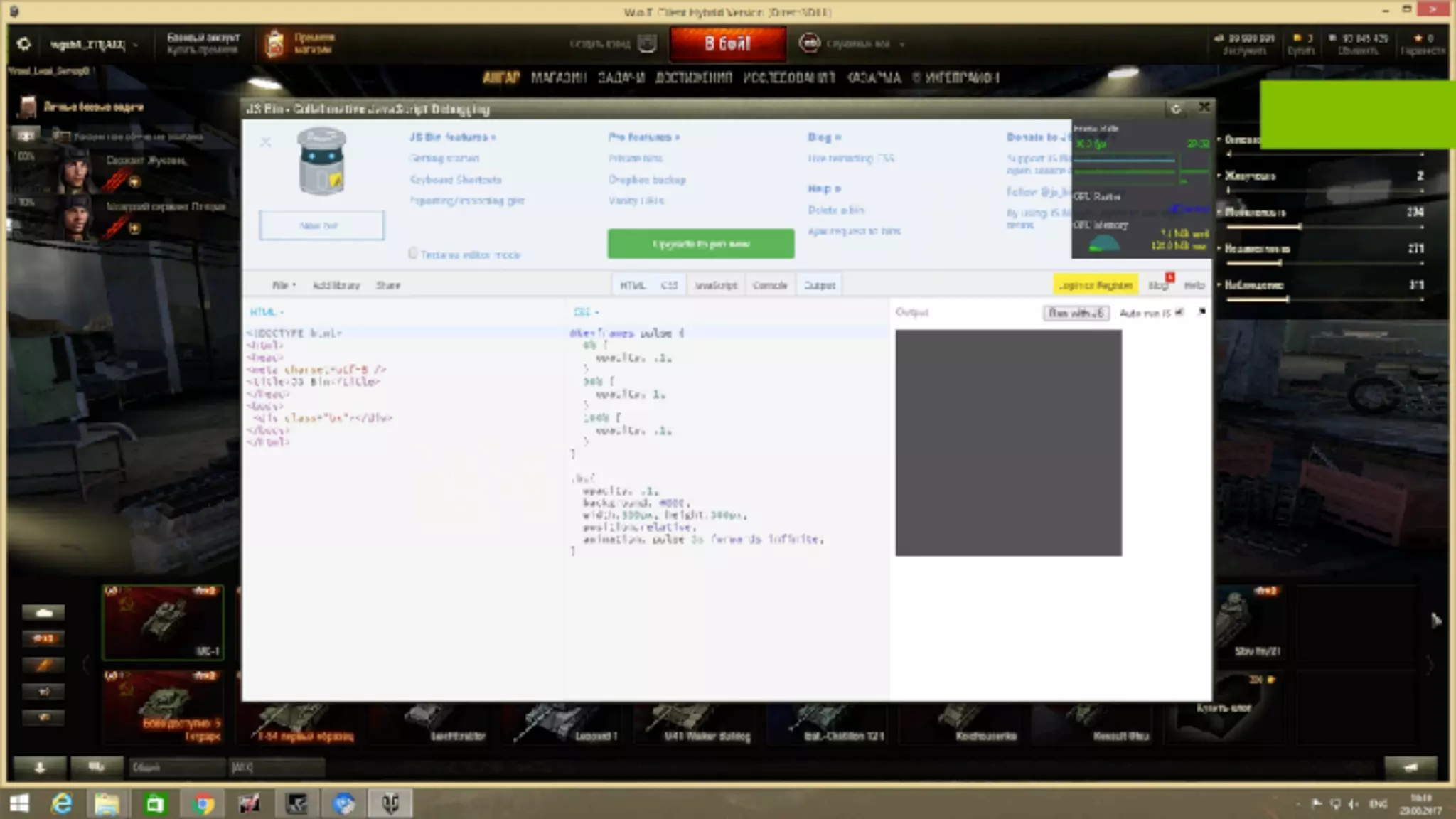Click the download arrow button in bottom-left corner
Screen dimensions: 1456x819
click(x=40, y=767)
